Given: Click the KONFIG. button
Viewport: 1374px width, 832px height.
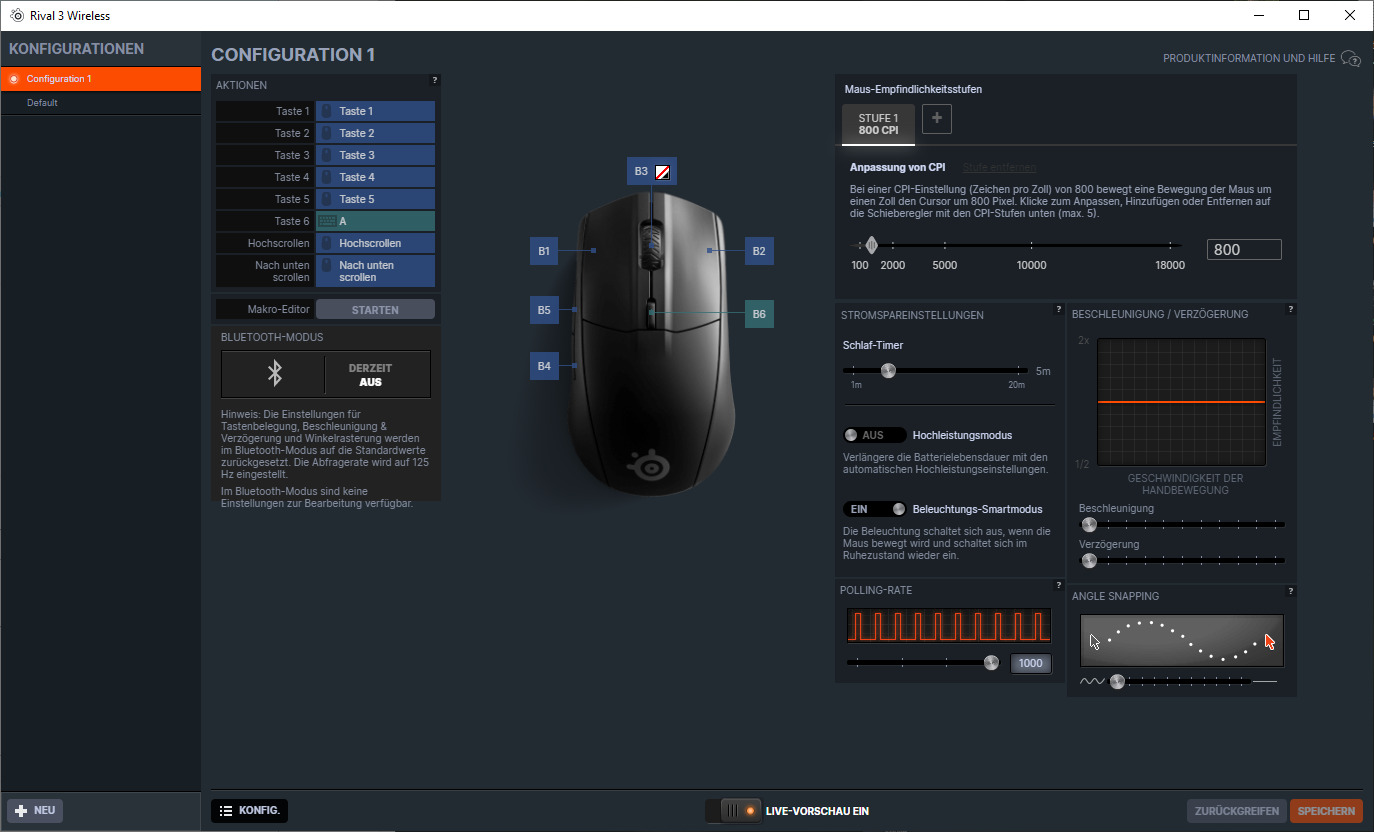Looking at the screenshot, I should (250, 810).
